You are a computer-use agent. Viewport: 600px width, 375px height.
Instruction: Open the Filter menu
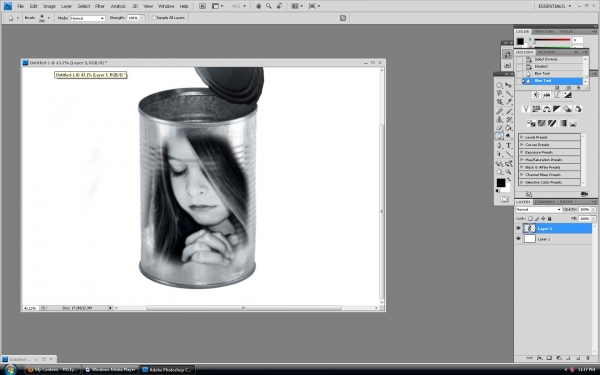(99, 6)
